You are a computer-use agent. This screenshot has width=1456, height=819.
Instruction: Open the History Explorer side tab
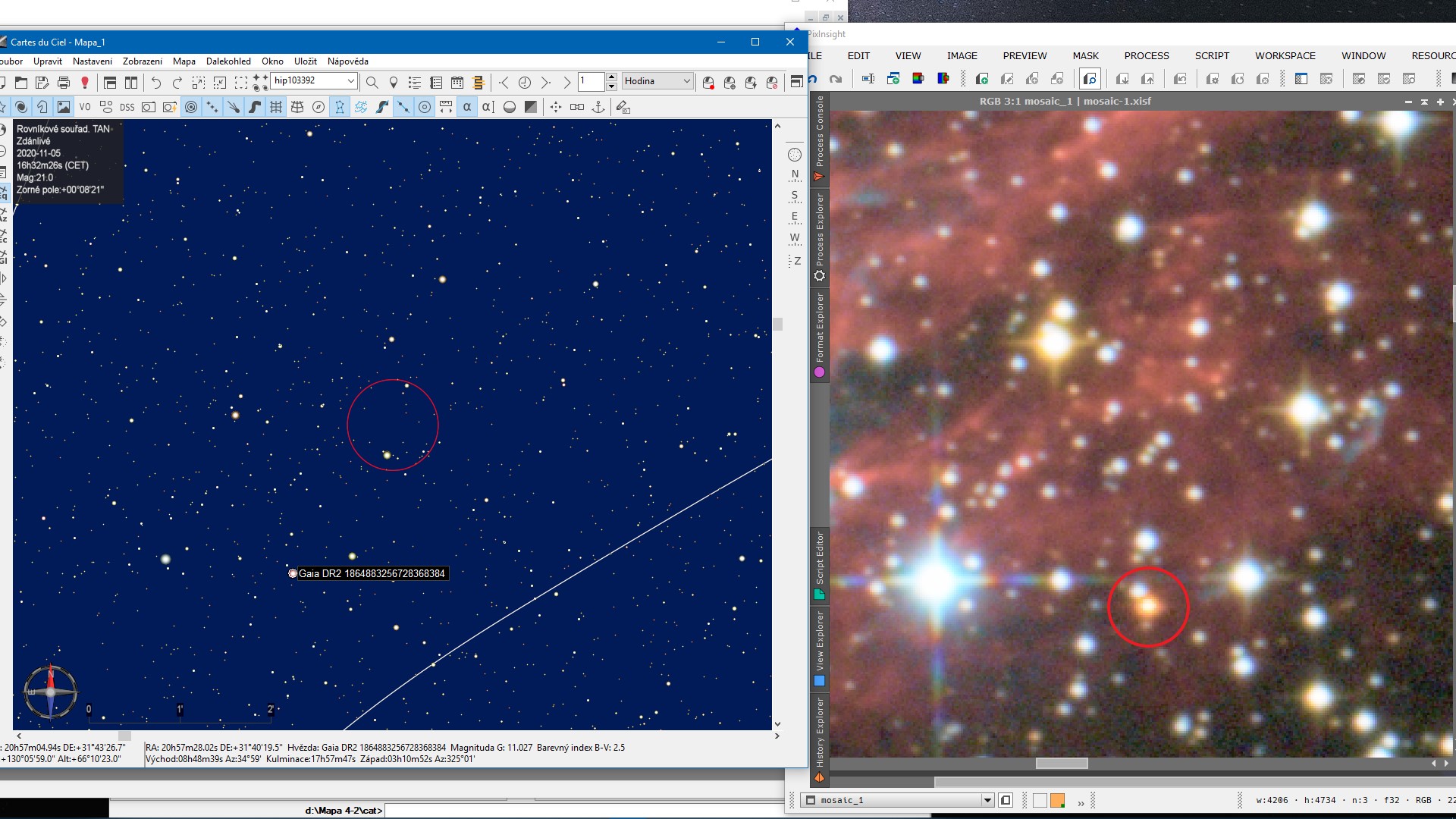tap(820, 740)
